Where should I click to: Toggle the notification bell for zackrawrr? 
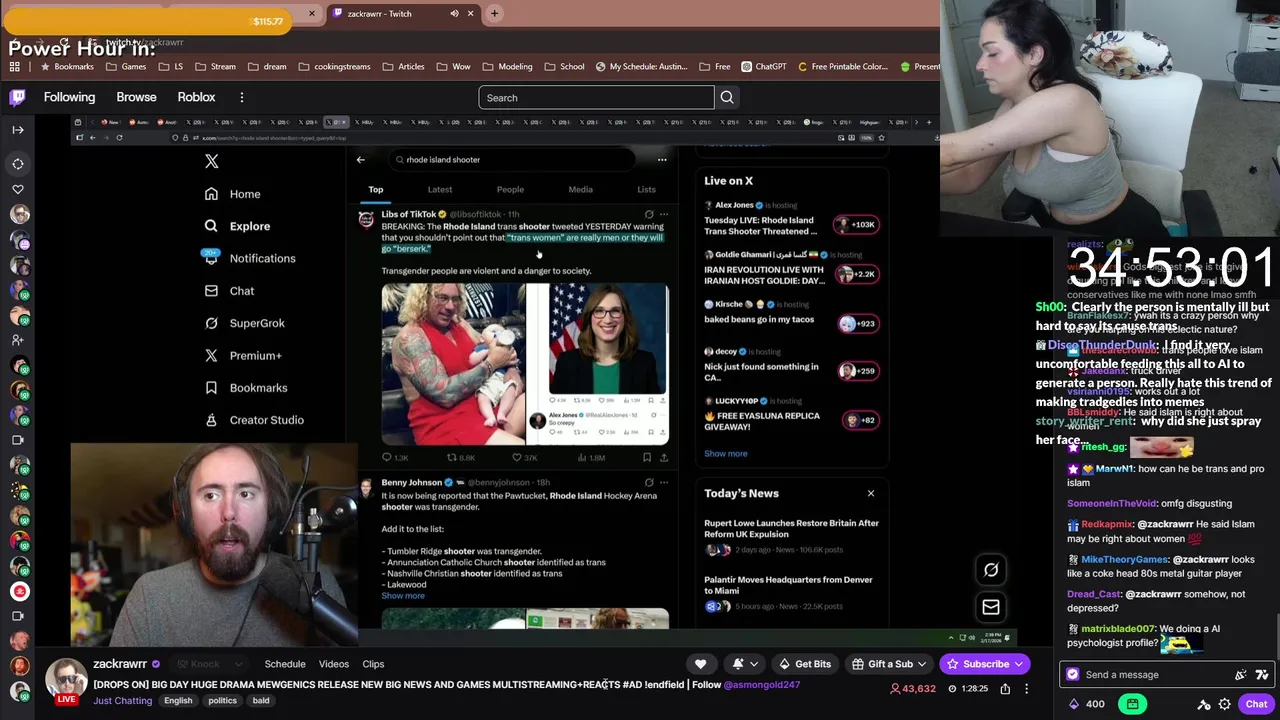pyautogui.click(x=738, y=664)
